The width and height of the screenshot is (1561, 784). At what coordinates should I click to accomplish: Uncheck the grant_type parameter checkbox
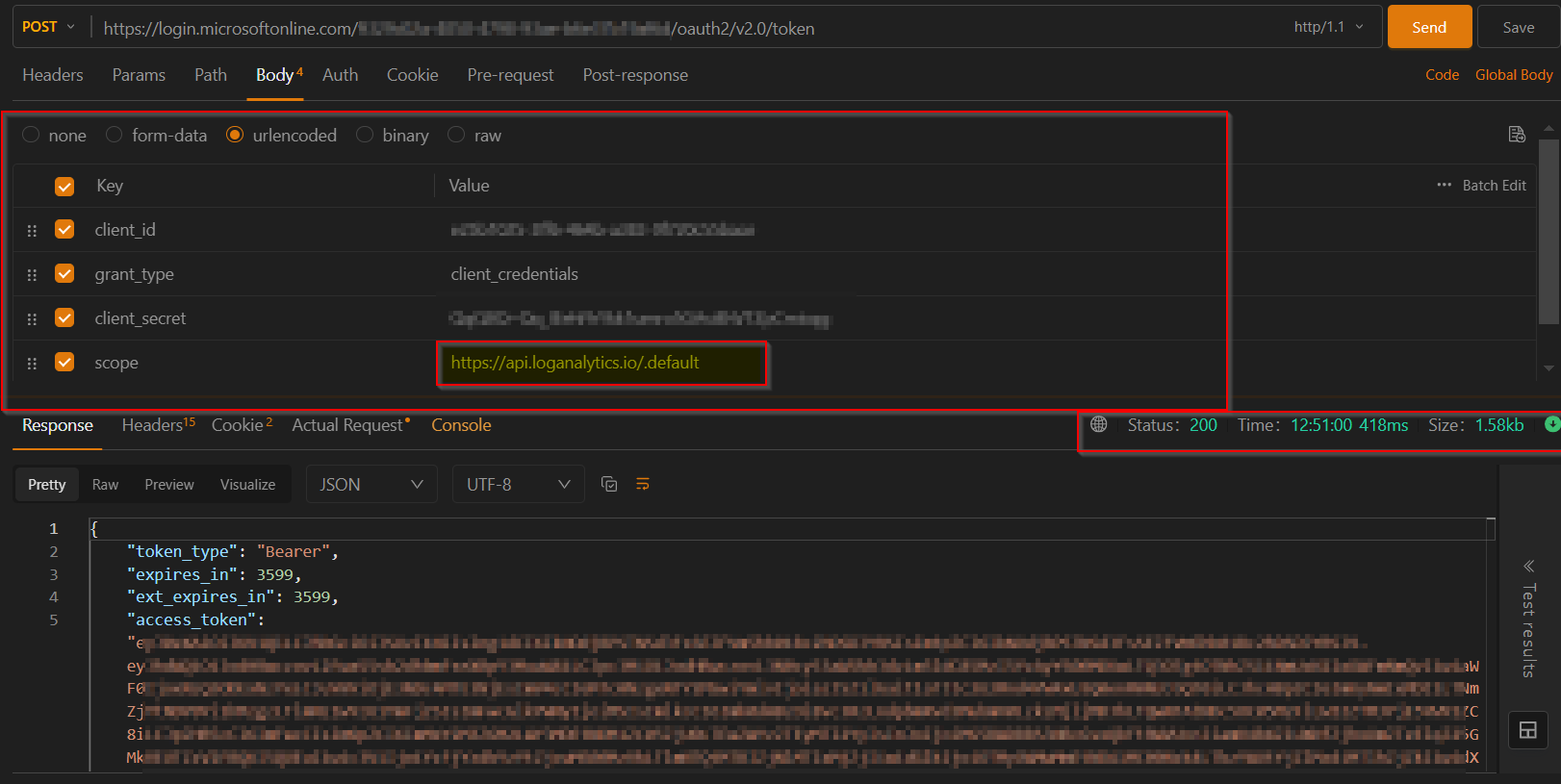[64, 273]
